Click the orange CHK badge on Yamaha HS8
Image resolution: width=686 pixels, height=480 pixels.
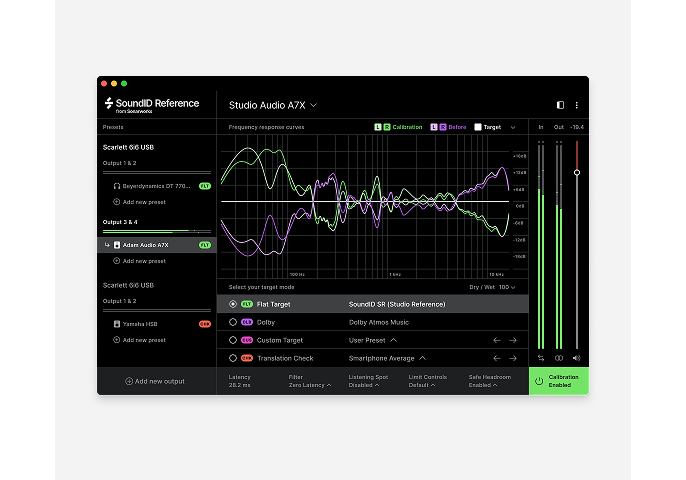(x=205, y=324)
